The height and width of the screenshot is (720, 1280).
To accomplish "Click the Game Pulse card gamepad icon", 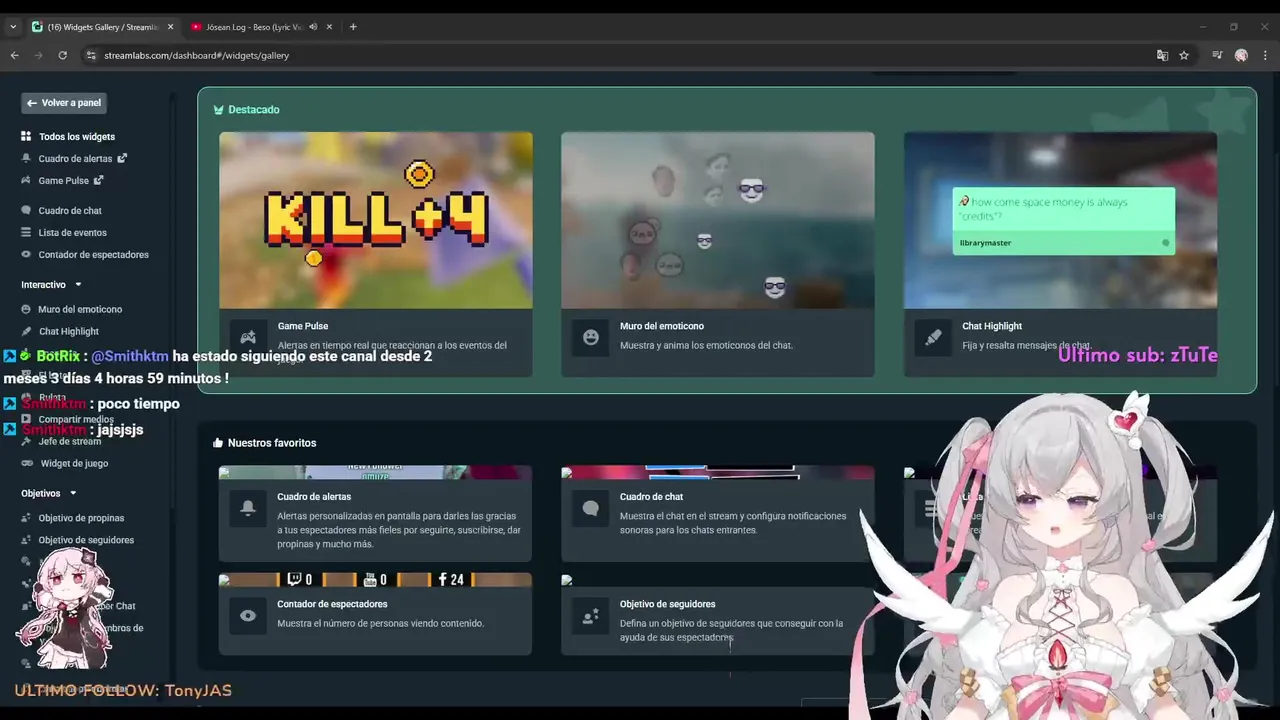I will click(248, 337).
